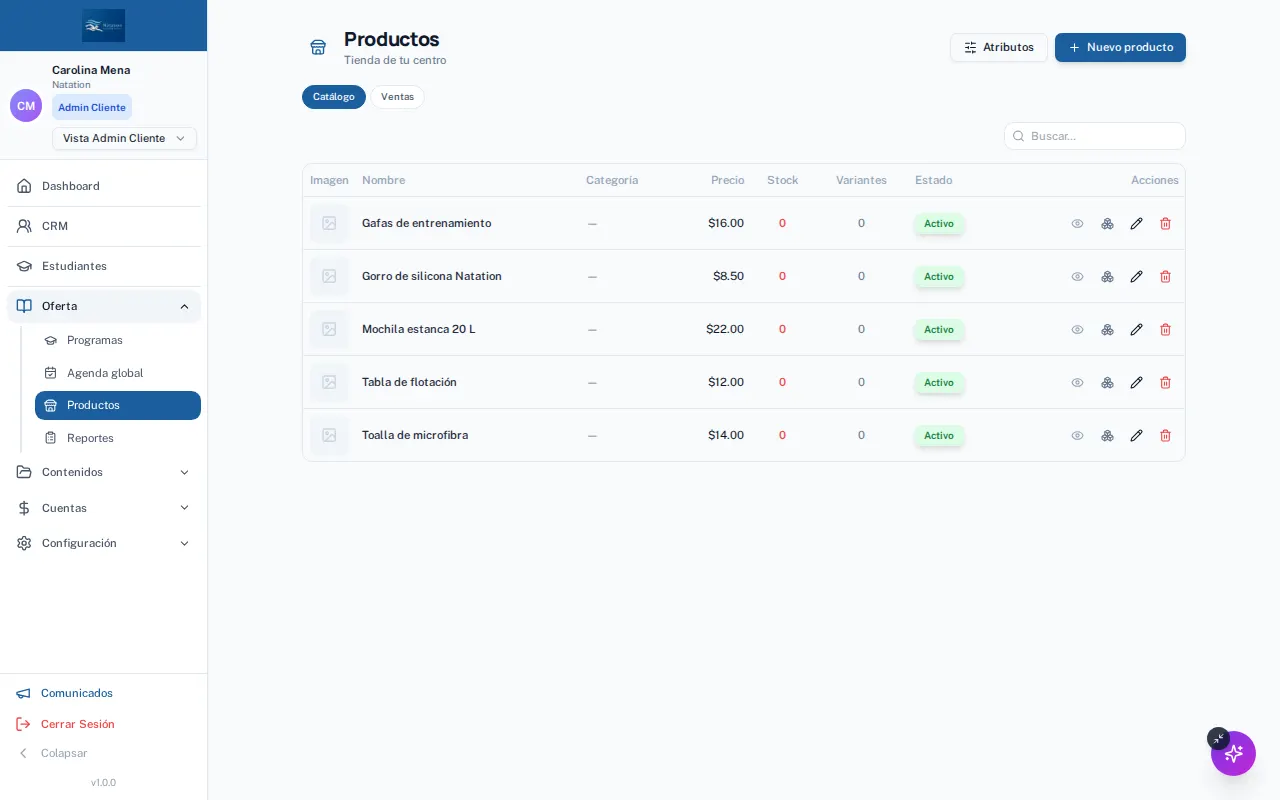Open Dashboard from the sidebar
This screenshot has height=800, width=1280.
pos(104,186)
